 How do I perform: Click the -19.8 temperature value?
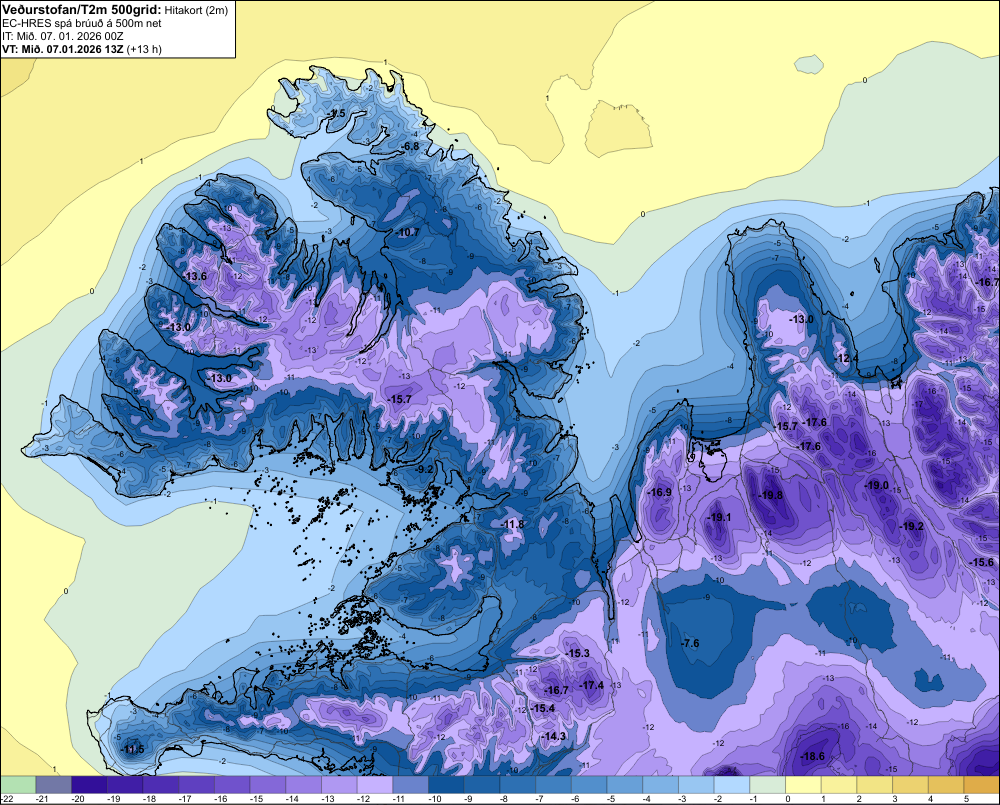click(770, 495)
